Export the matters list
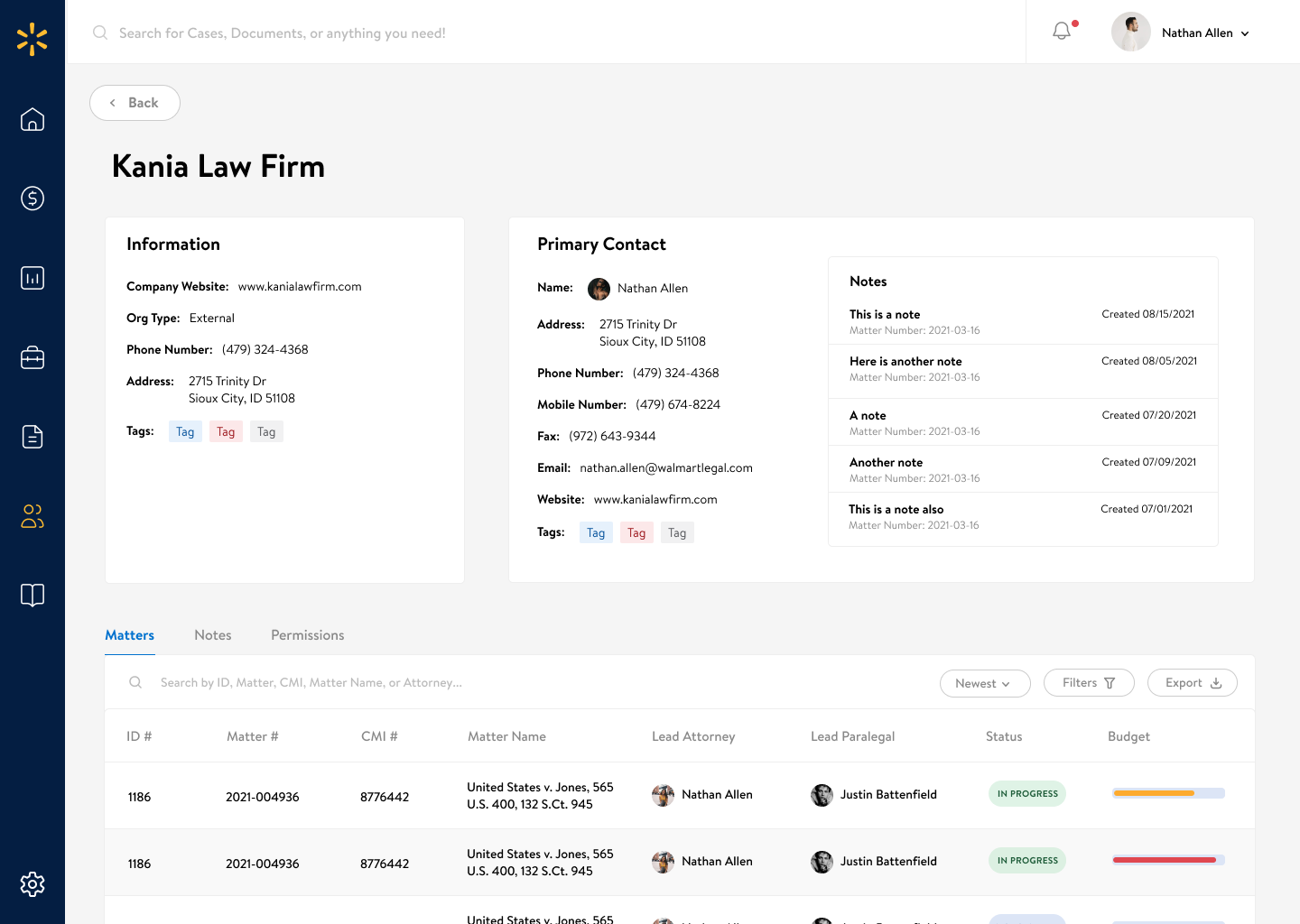1300x924 pixels. pos(1193,683)
